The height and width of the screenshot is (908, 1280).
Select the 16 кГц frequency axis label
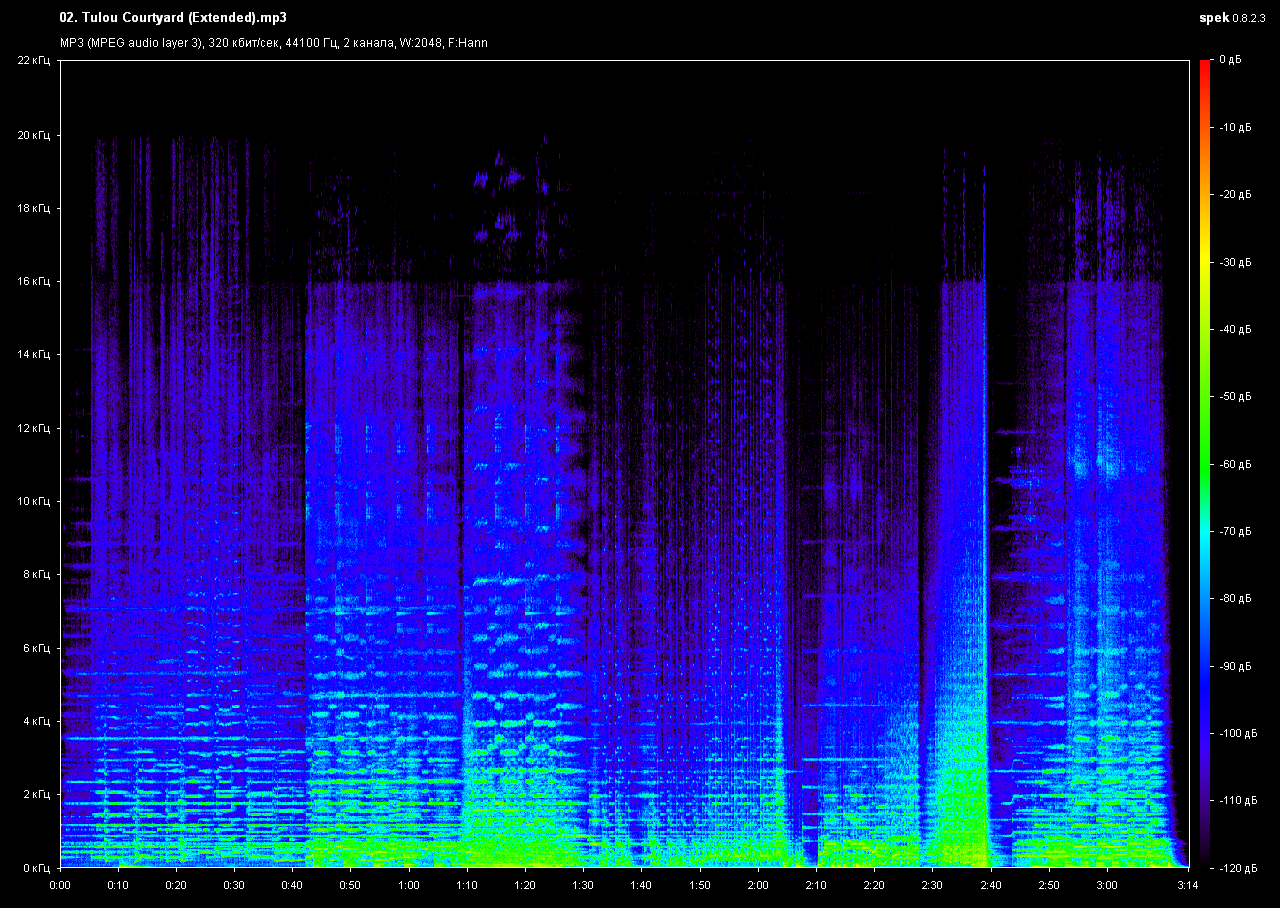tap(34, 282)
